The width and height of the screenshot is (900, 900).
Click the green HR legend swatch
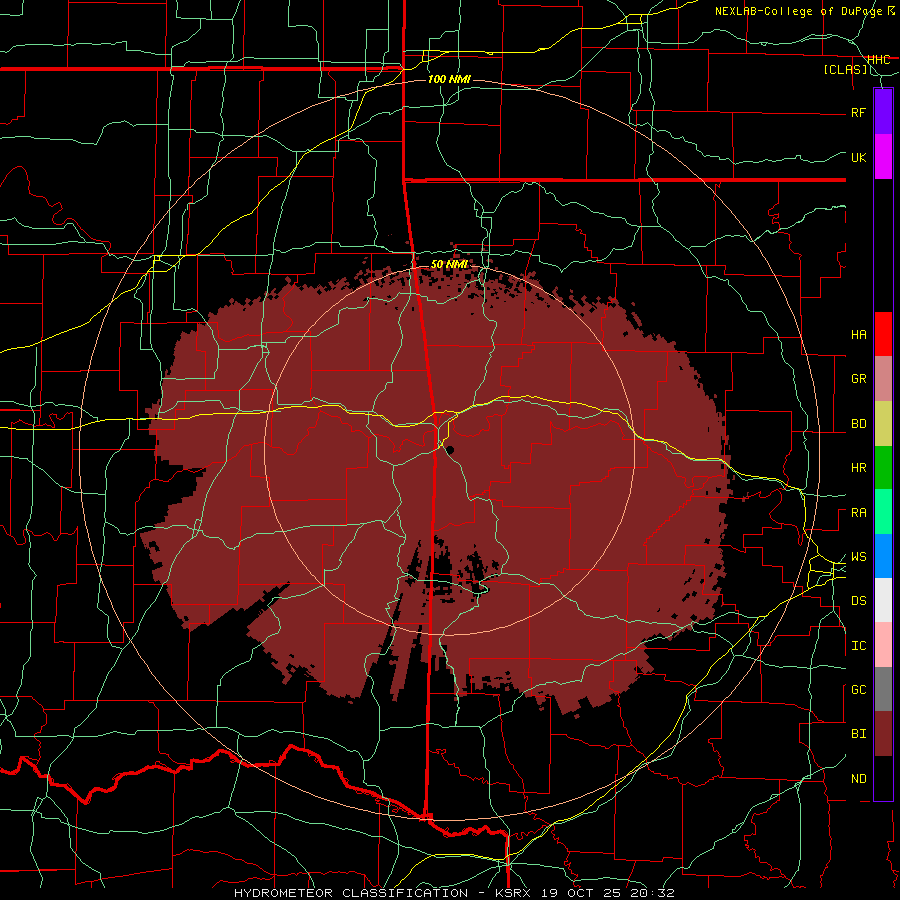(883, 468)
